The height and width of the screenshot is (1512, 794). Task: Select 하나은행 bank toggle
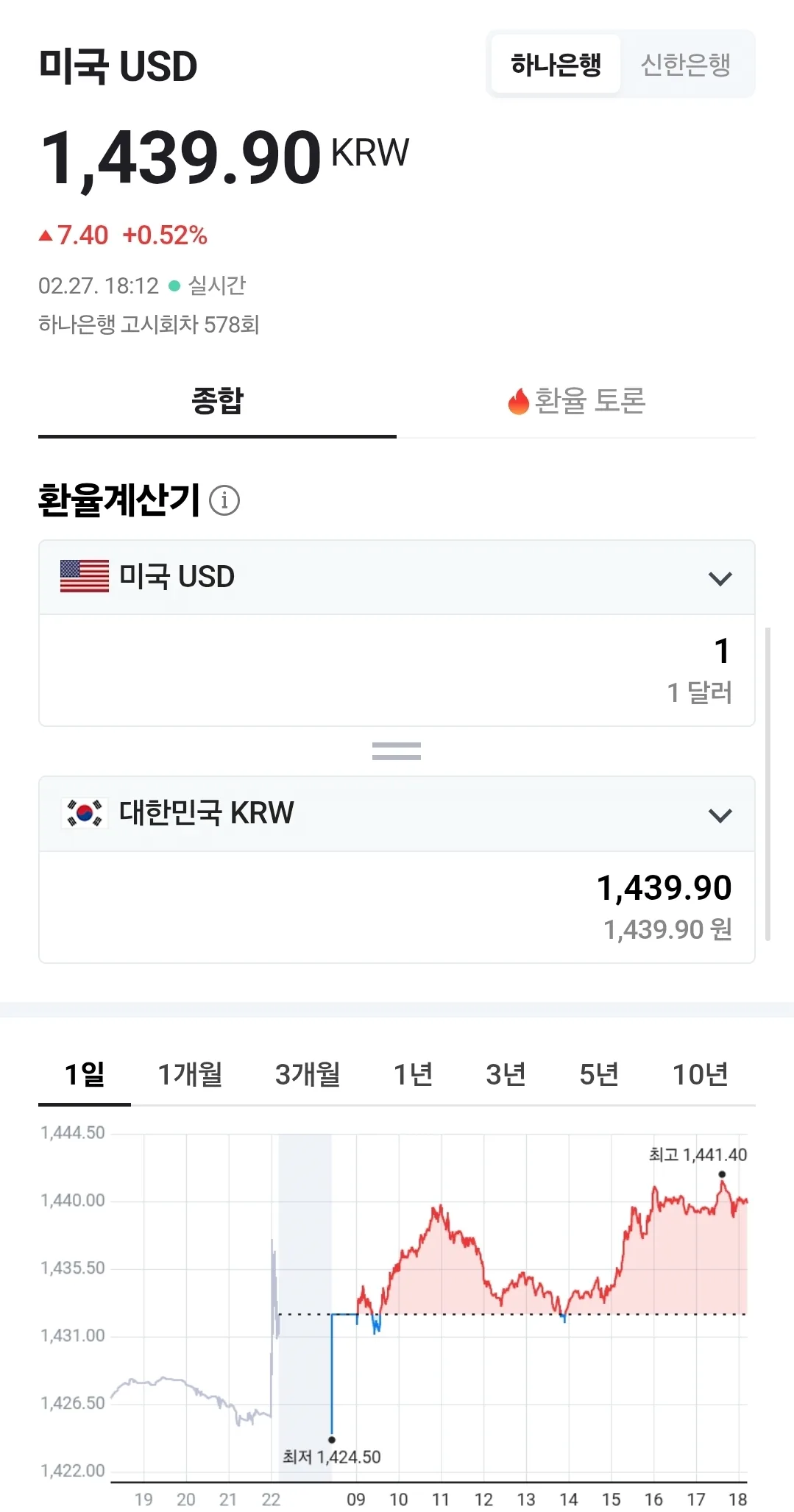pos(556,64)
